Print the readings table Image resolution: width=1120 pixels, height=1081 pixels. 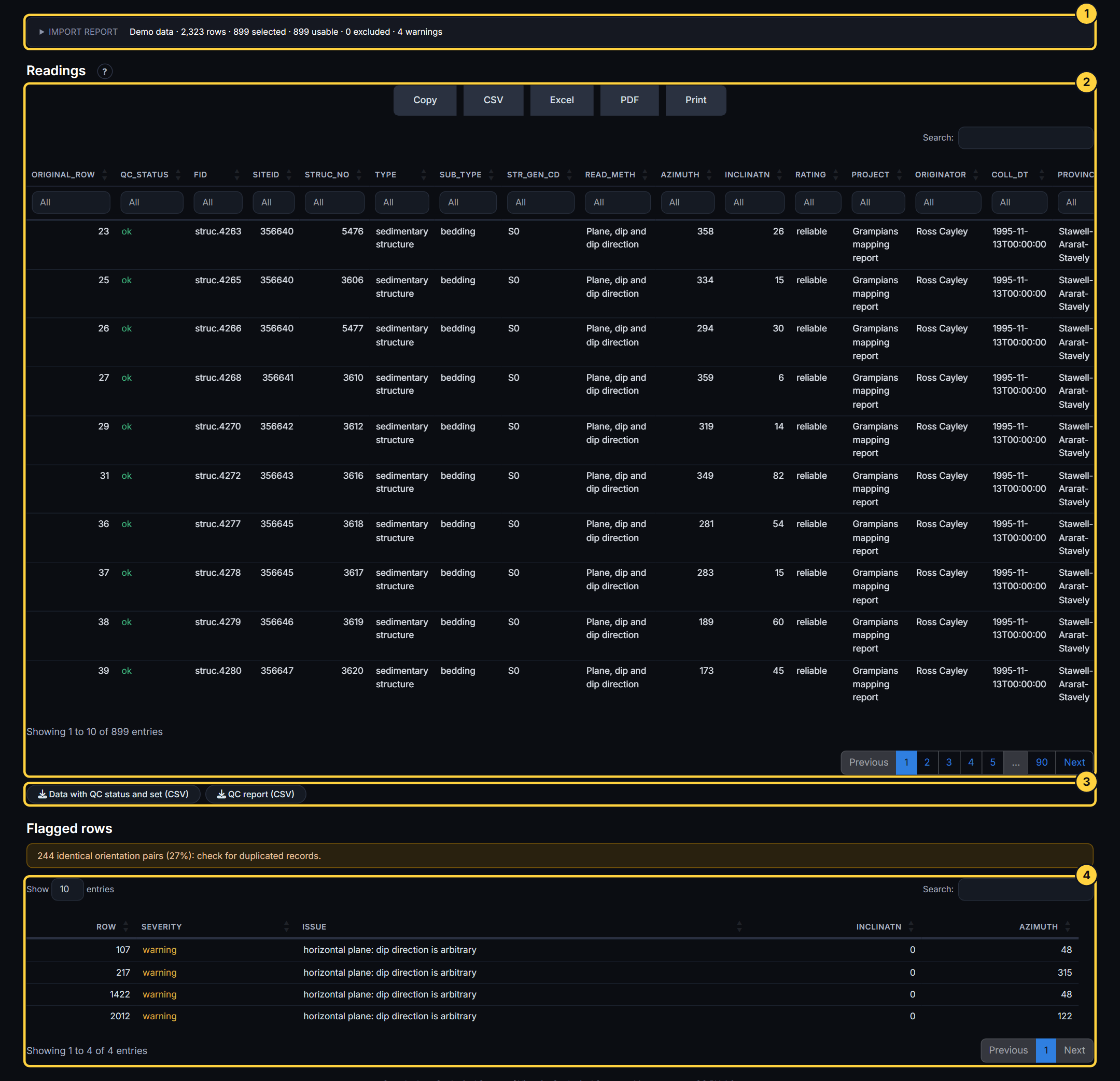pos(695,100)
